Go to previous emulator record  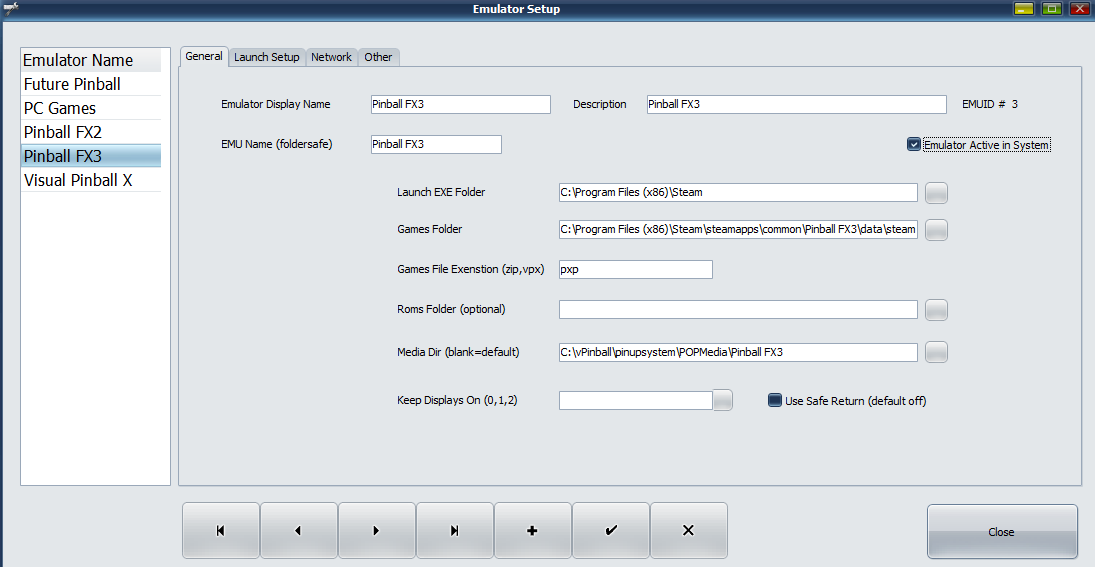[298, 531]
